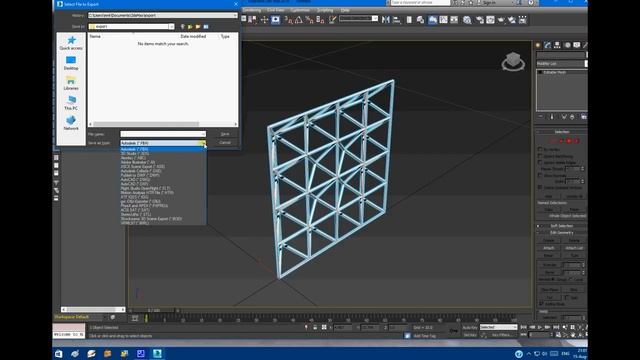
Task: Toggle the 3D Snaps icon
Action: coord(289,20)
